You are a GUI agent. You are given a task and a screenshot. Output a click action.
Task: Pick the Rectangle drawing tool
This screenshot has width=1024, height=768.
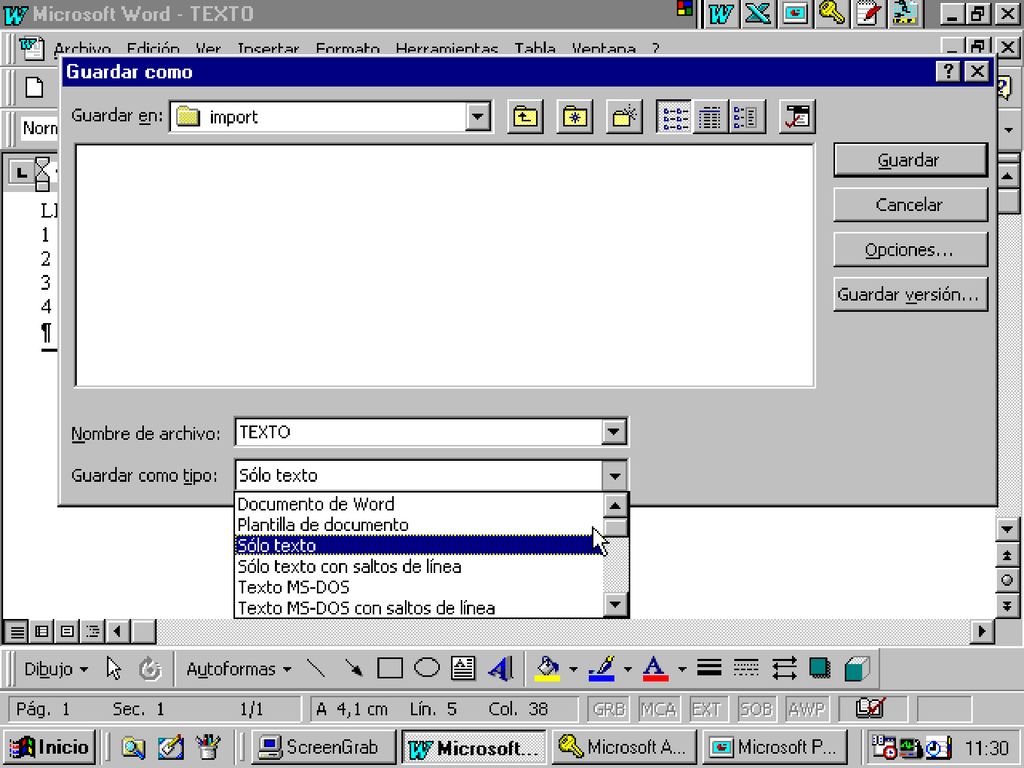pyautogui.click(x=390, y=669)
